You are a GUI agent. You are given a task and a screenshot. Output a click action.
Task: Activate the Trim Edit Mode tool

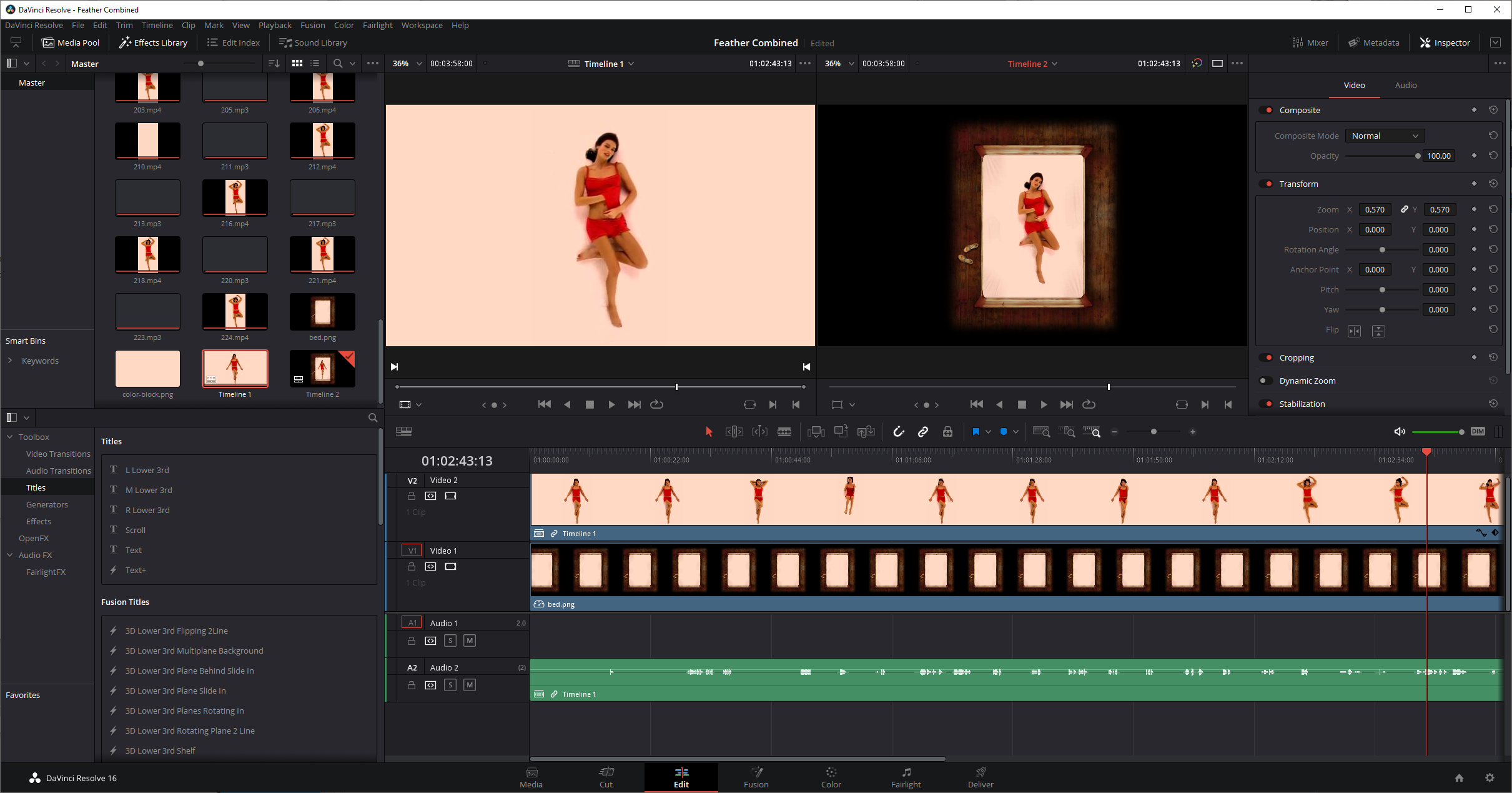coord(734,432)
